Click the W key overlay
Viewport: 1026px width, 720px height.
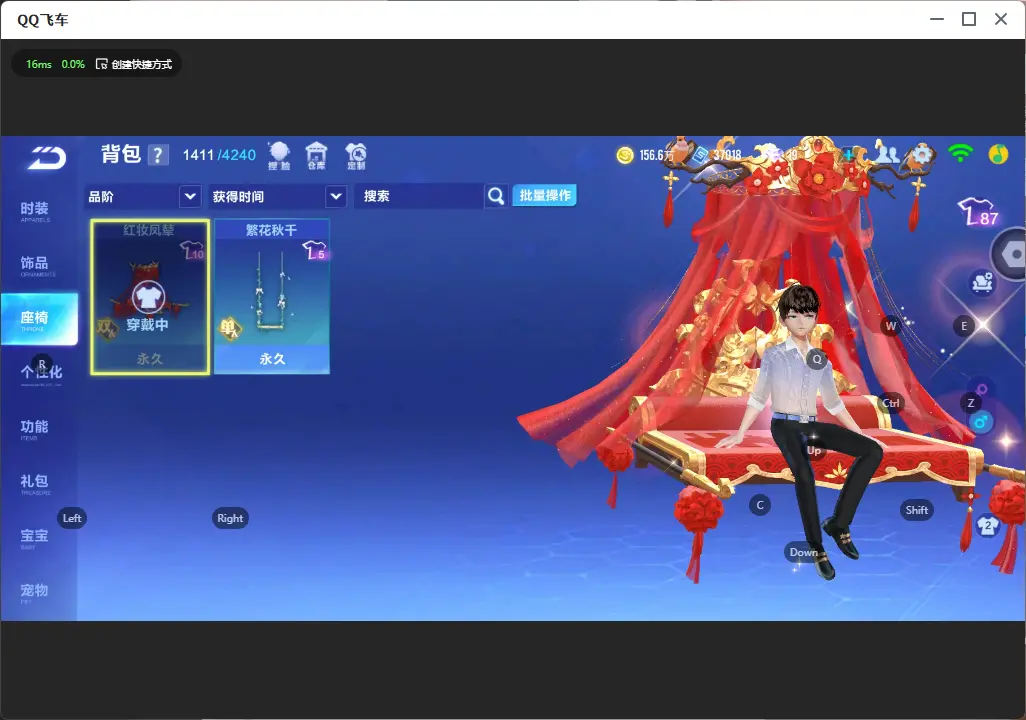891,326
